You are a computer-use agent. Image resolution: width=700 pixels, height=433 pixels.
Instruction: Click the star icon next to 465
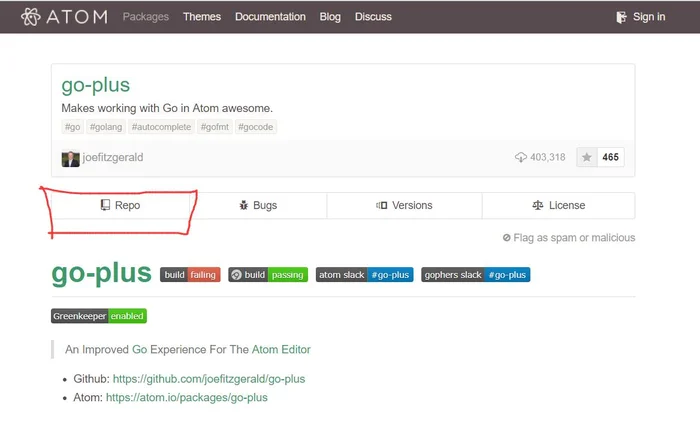[587, 157]
